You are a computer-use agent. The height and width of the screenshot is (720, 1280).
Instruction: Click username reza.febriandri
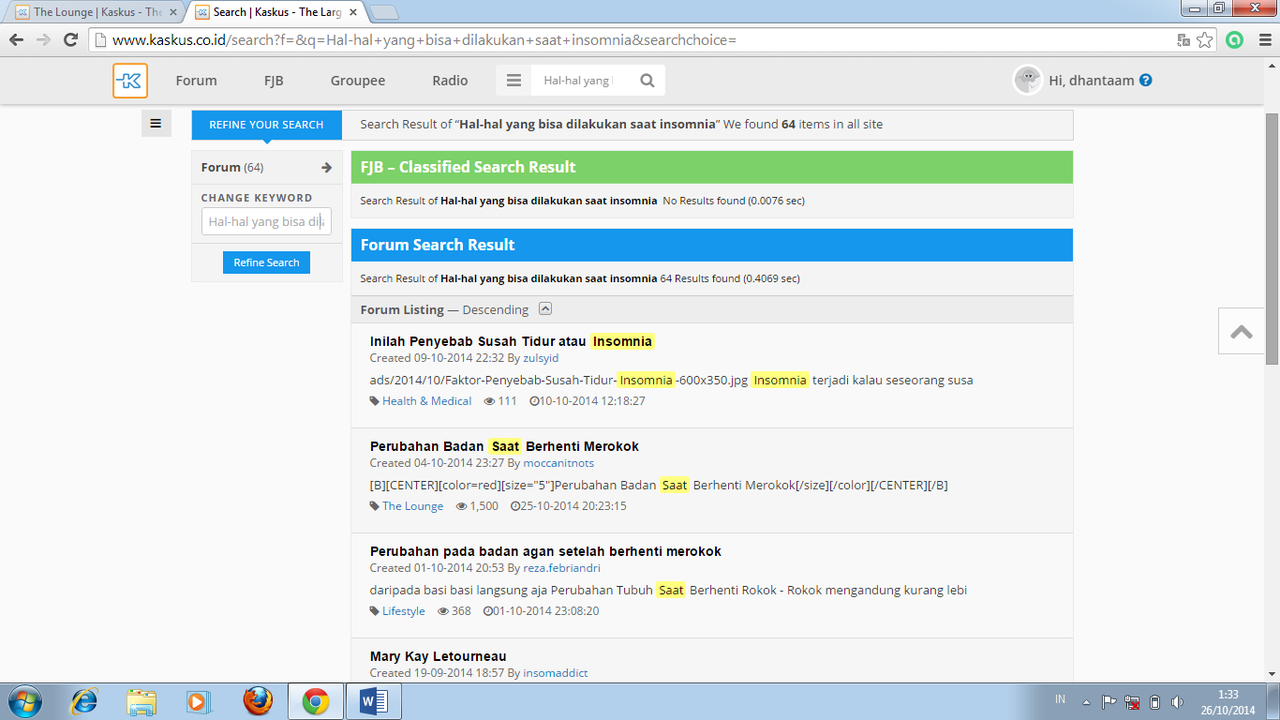pos(561,568)
